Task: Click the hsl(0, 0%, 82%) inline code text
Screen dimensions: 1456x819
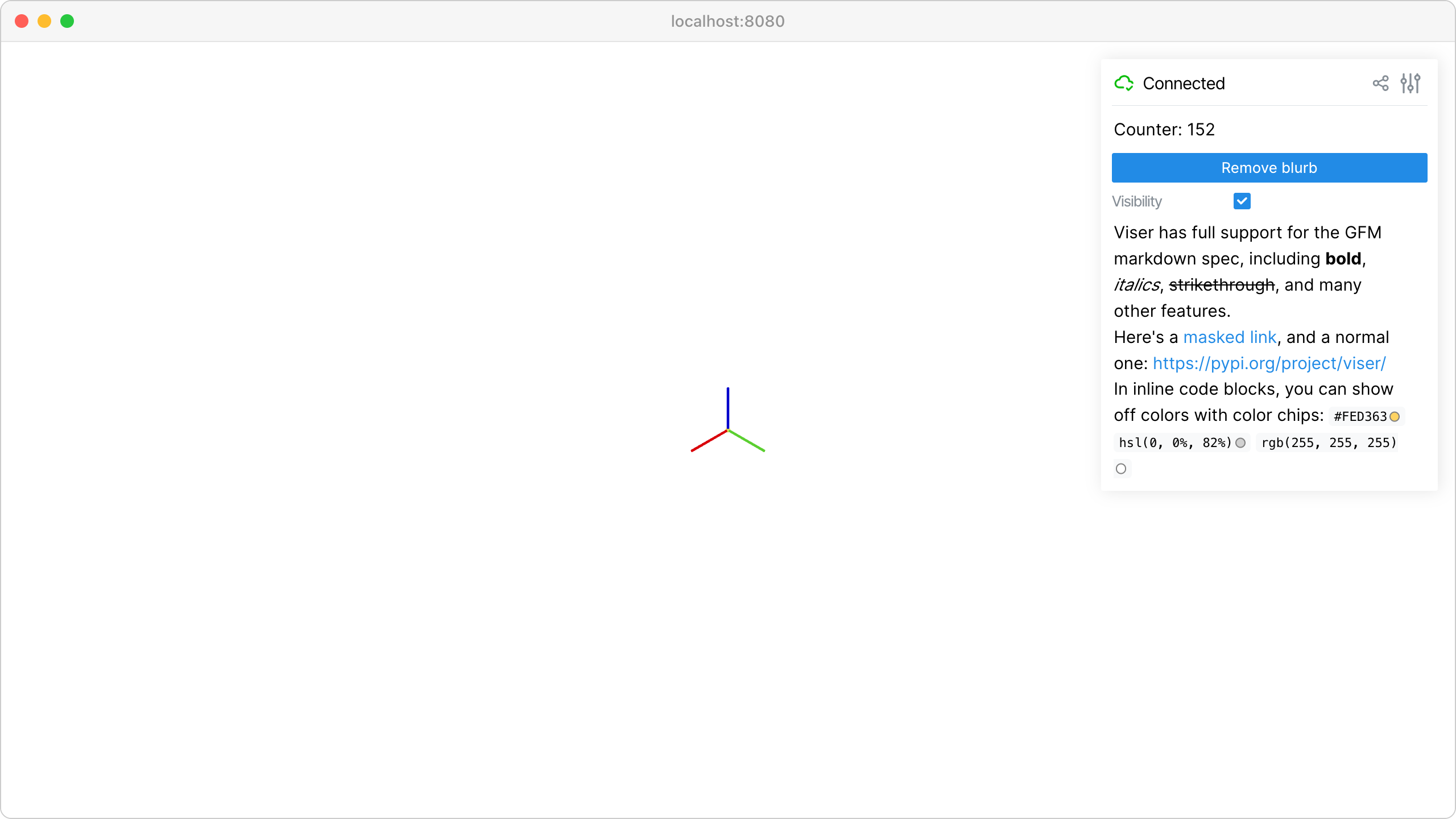Action: (1175, 443)
